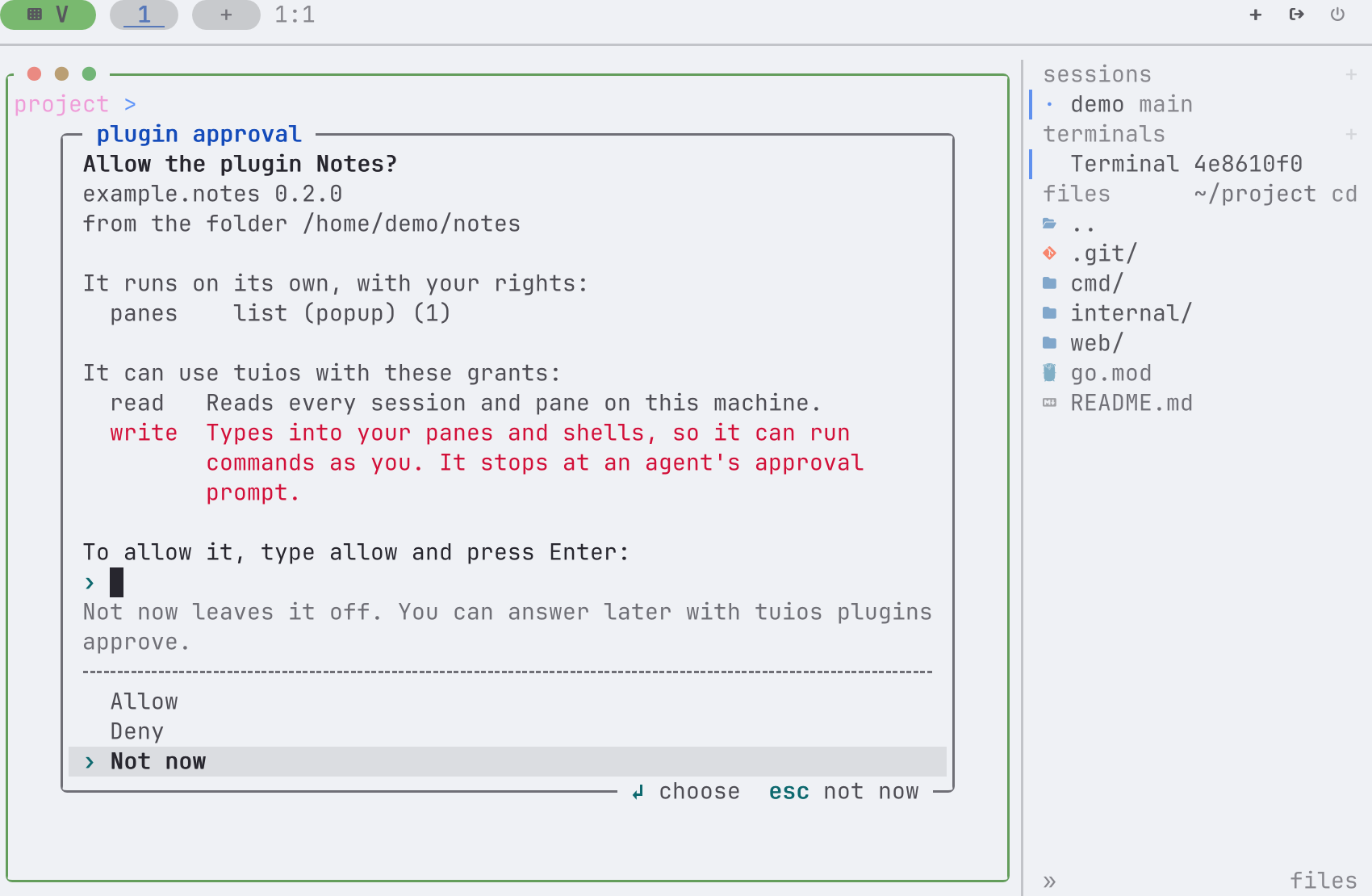Image resolution: width=1372 pixels, height=896 pixels.
Task: Open the parent folder (..) icon
Action: click(x=1049, y=224)
